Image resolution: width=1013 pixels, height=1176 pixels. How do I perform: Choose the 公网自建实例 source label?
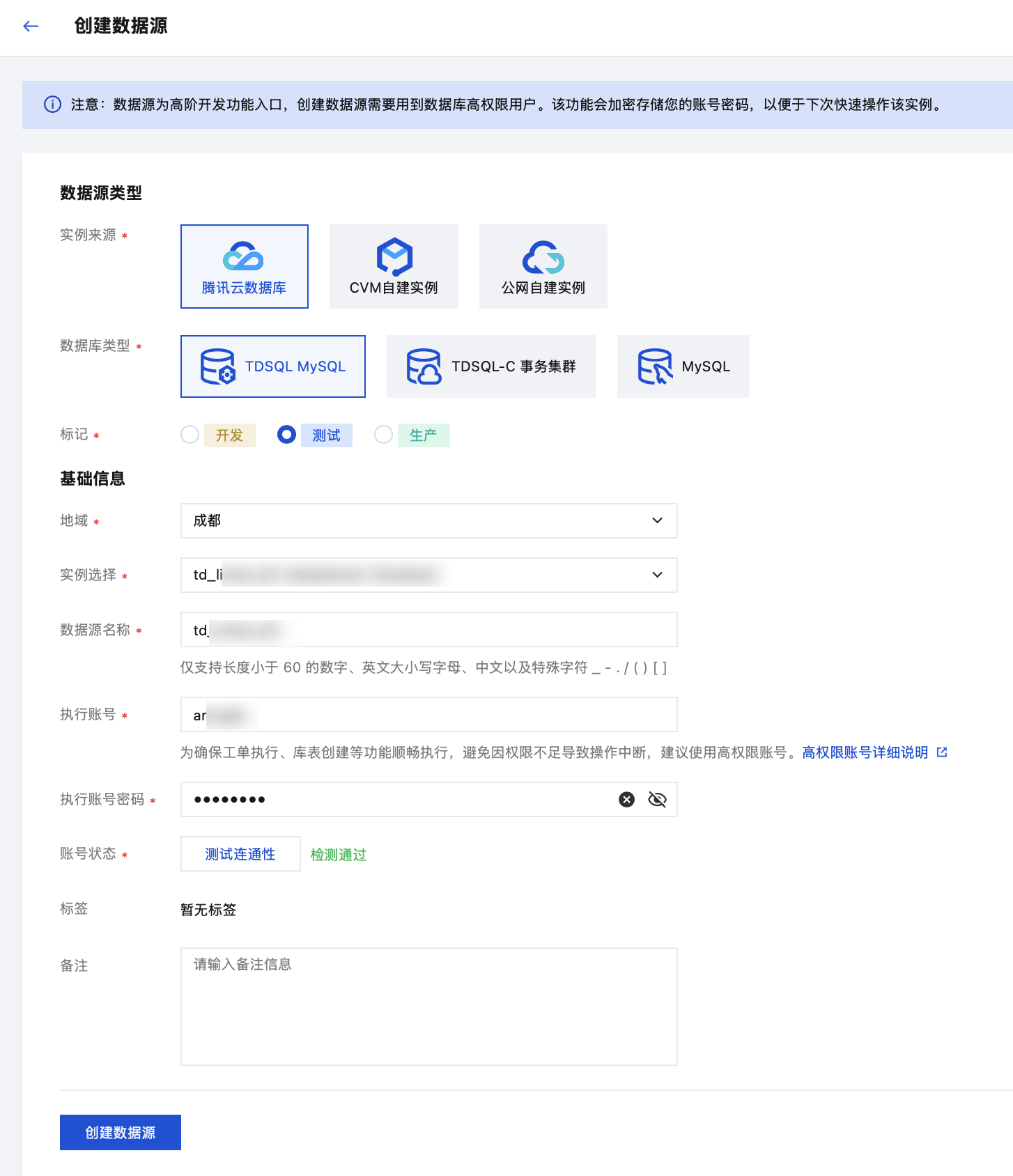point(543,288)
